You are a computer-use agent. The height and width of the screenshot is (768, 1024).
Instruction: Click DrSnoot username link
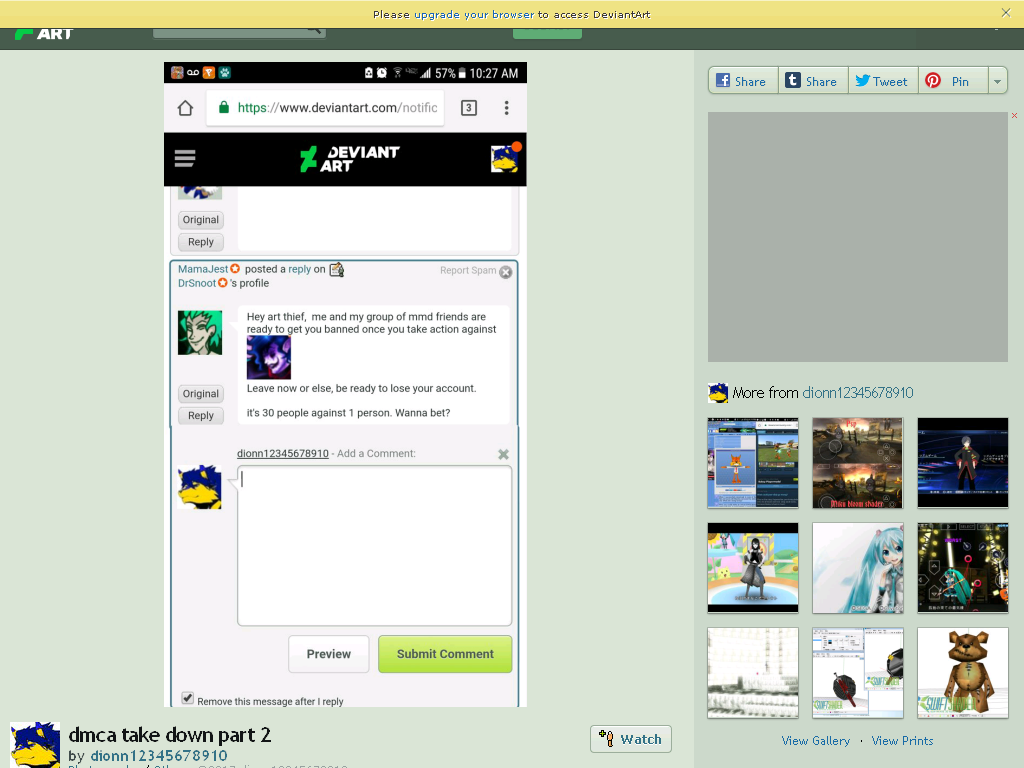197,283
